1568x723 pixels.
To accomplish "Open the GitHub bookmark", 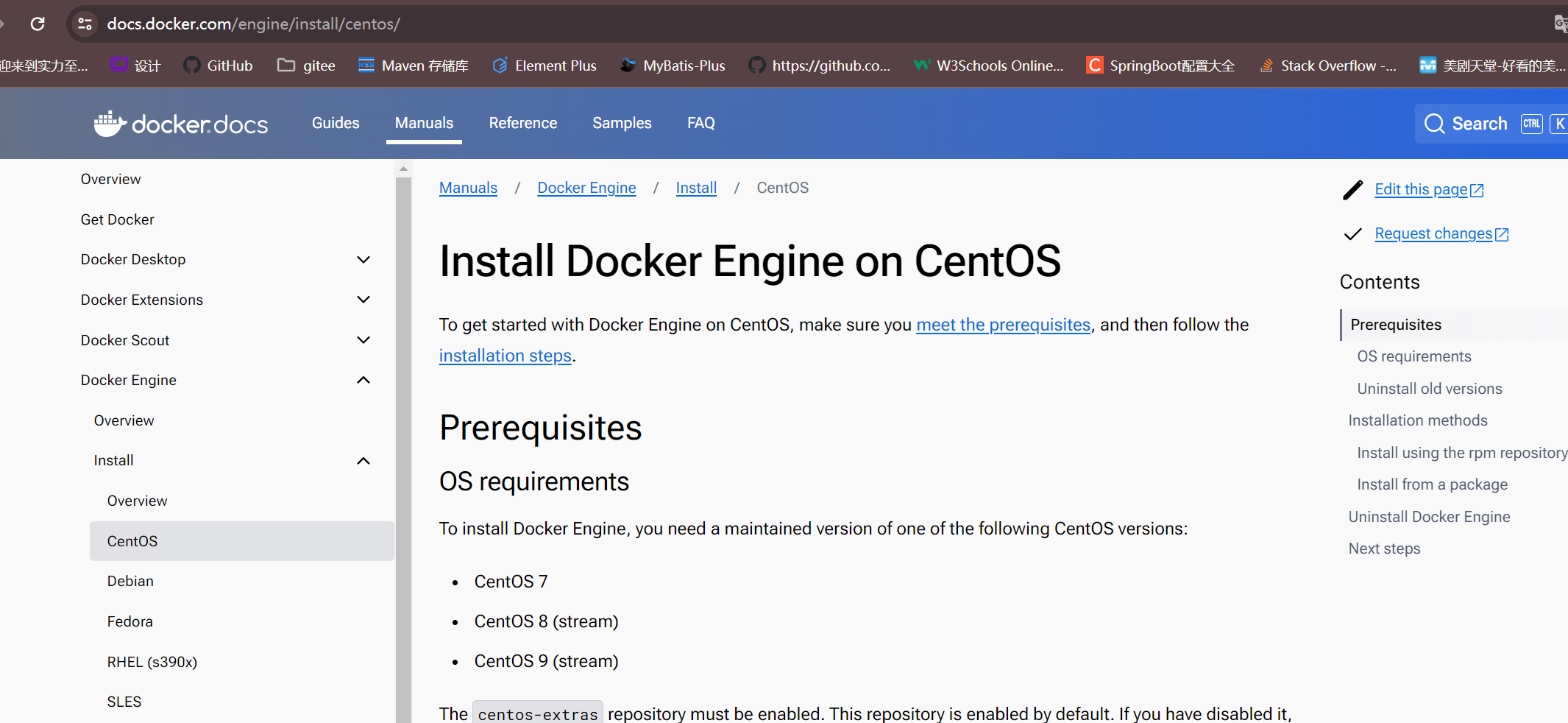I will tap(219, 66).
